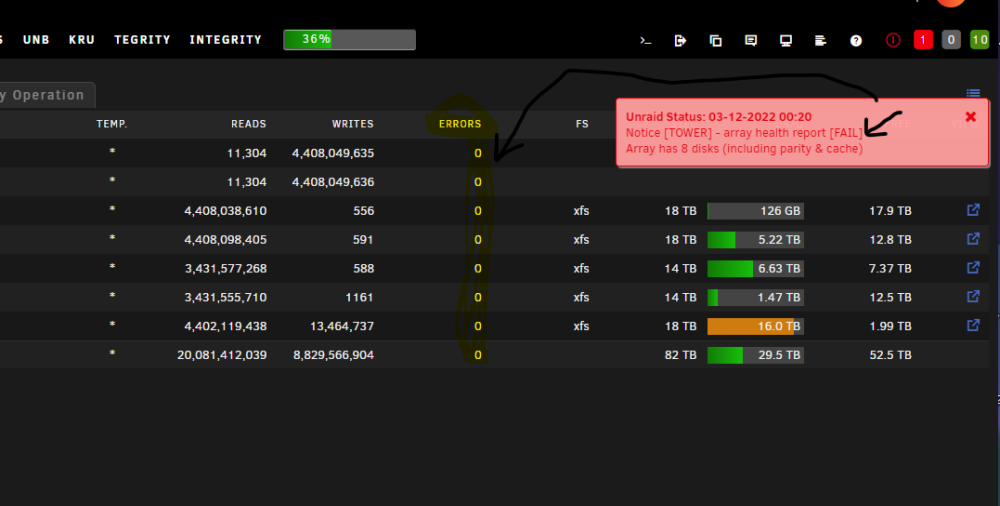Select reads value 4,408,038,610

click(x=225, y=211)
